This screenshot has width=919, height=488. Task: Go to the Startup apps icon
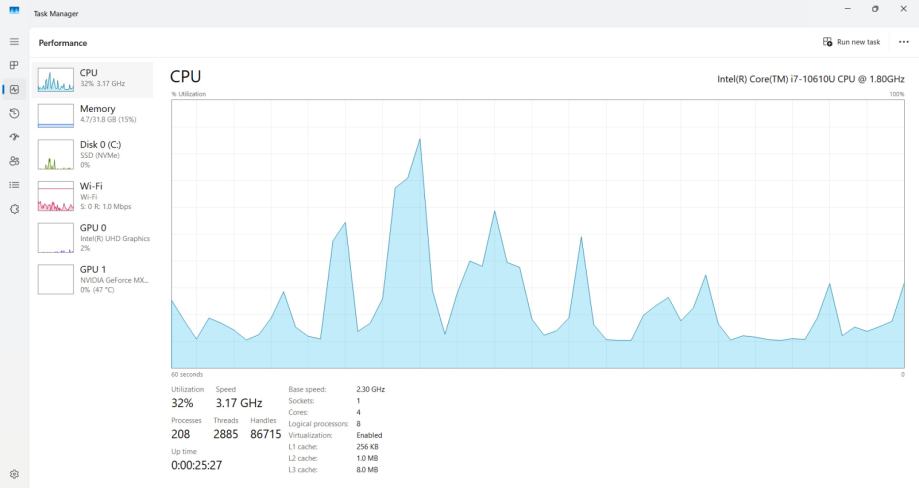14,137
